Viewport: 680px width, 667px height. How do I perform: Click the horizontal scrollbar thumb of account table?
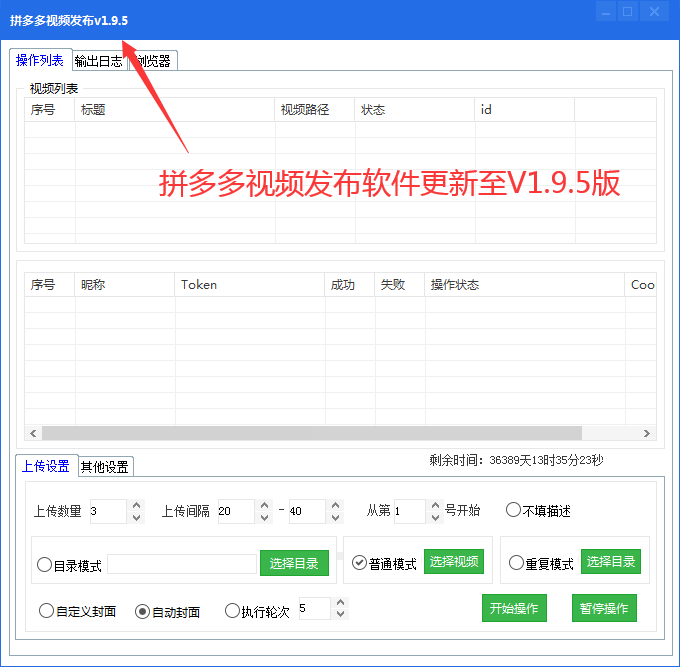pos(312,433)
